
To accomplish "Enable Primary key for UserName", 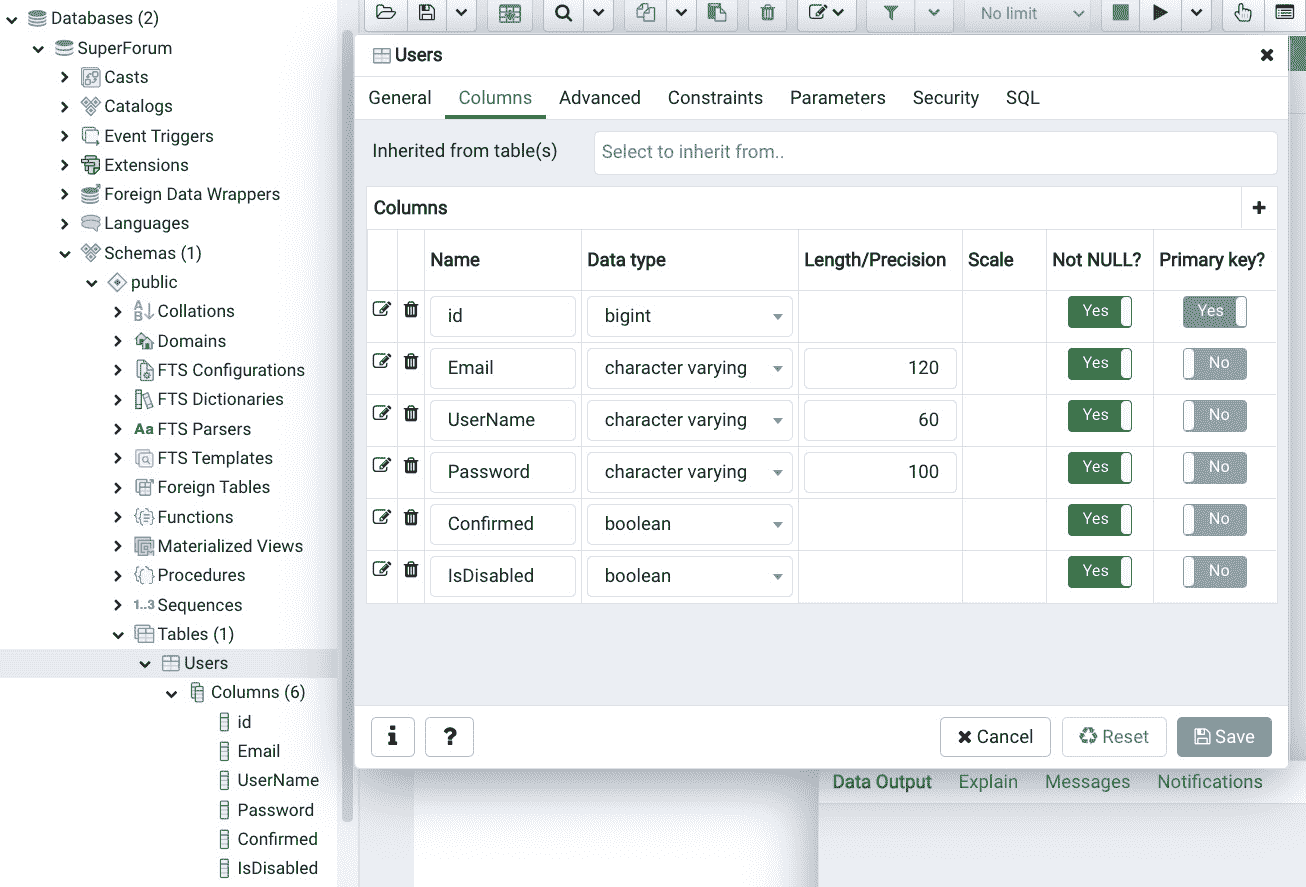I will click(x=1214, y=415).
